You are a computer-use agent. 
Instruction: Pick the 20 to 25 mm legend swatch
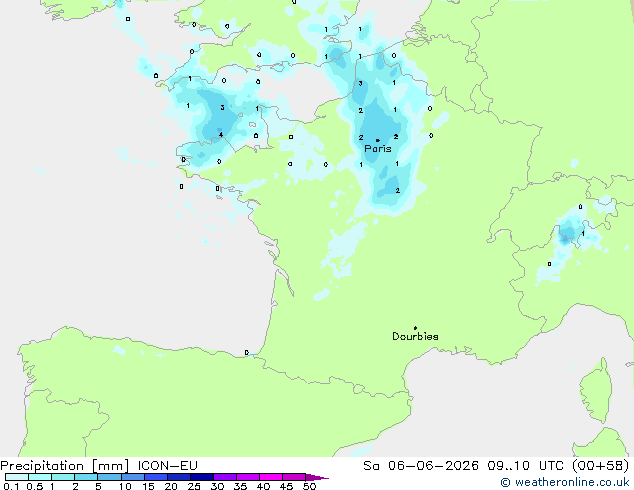(x=179, y=477)
